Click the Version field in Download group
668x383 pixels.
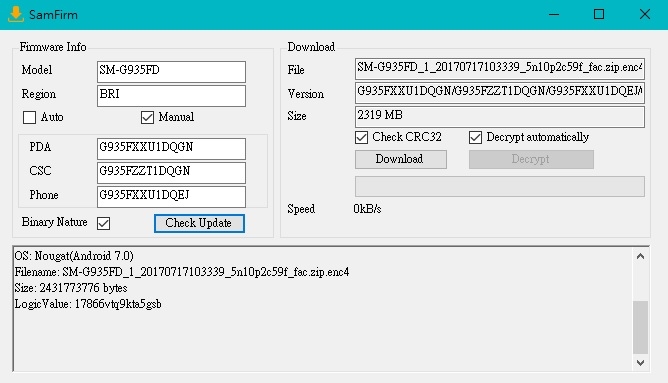pos(500,93)
